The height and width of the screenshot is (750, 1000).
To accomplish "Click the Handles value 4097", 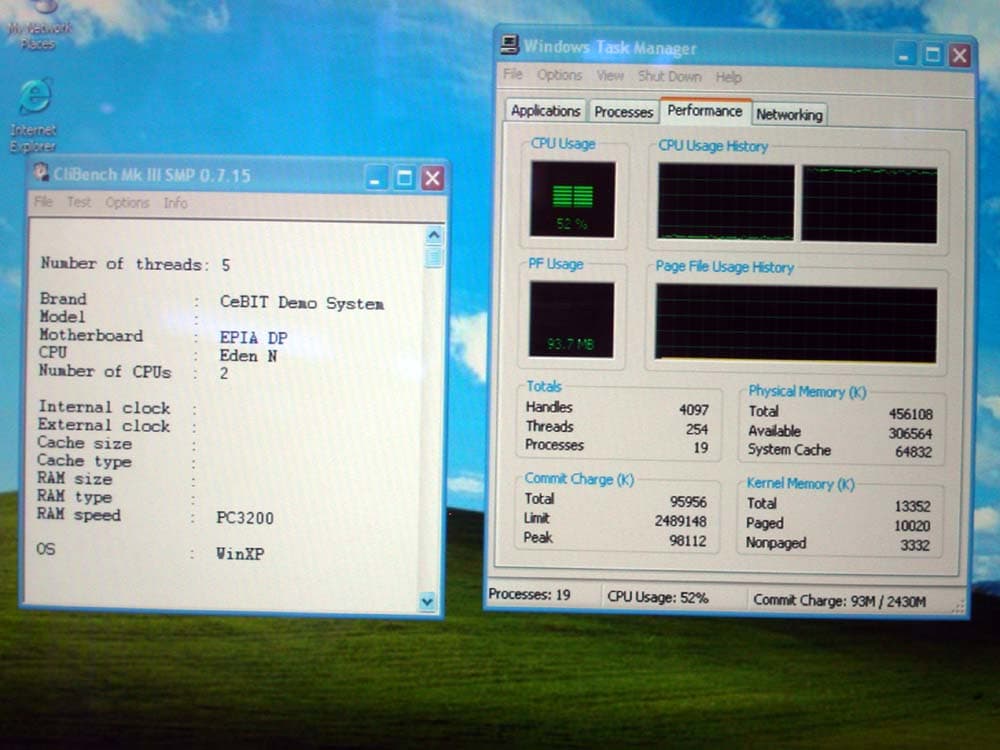I will click(693, 409).
